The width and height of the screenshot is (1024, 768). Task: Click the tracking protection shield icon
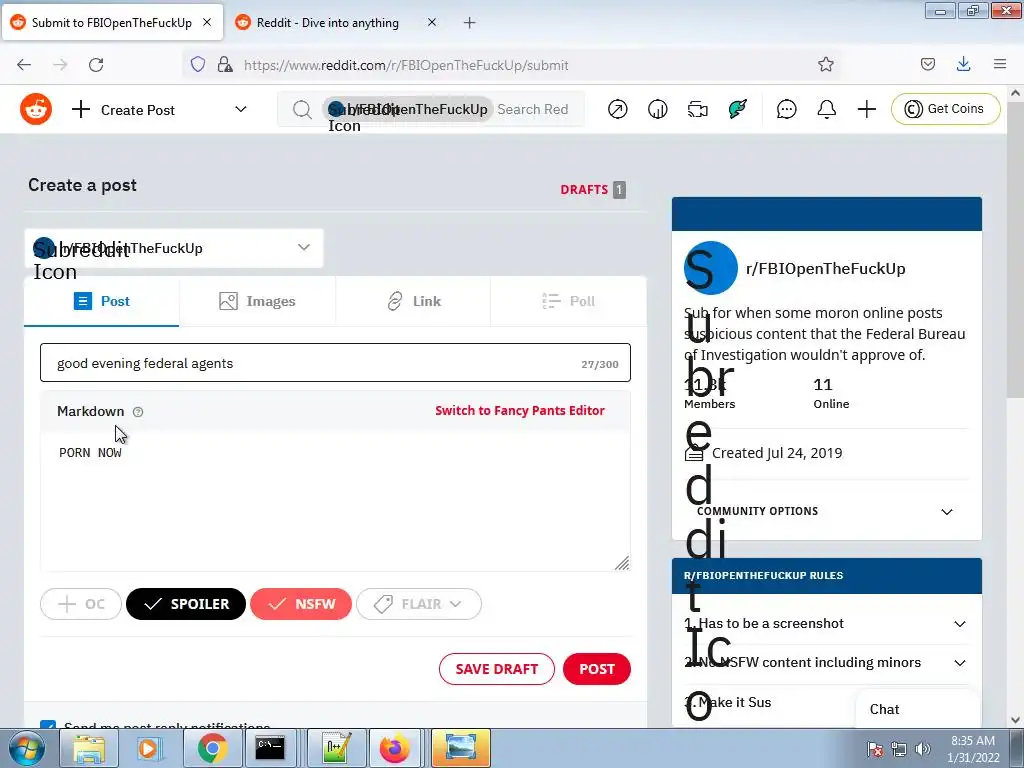(198, 64)
